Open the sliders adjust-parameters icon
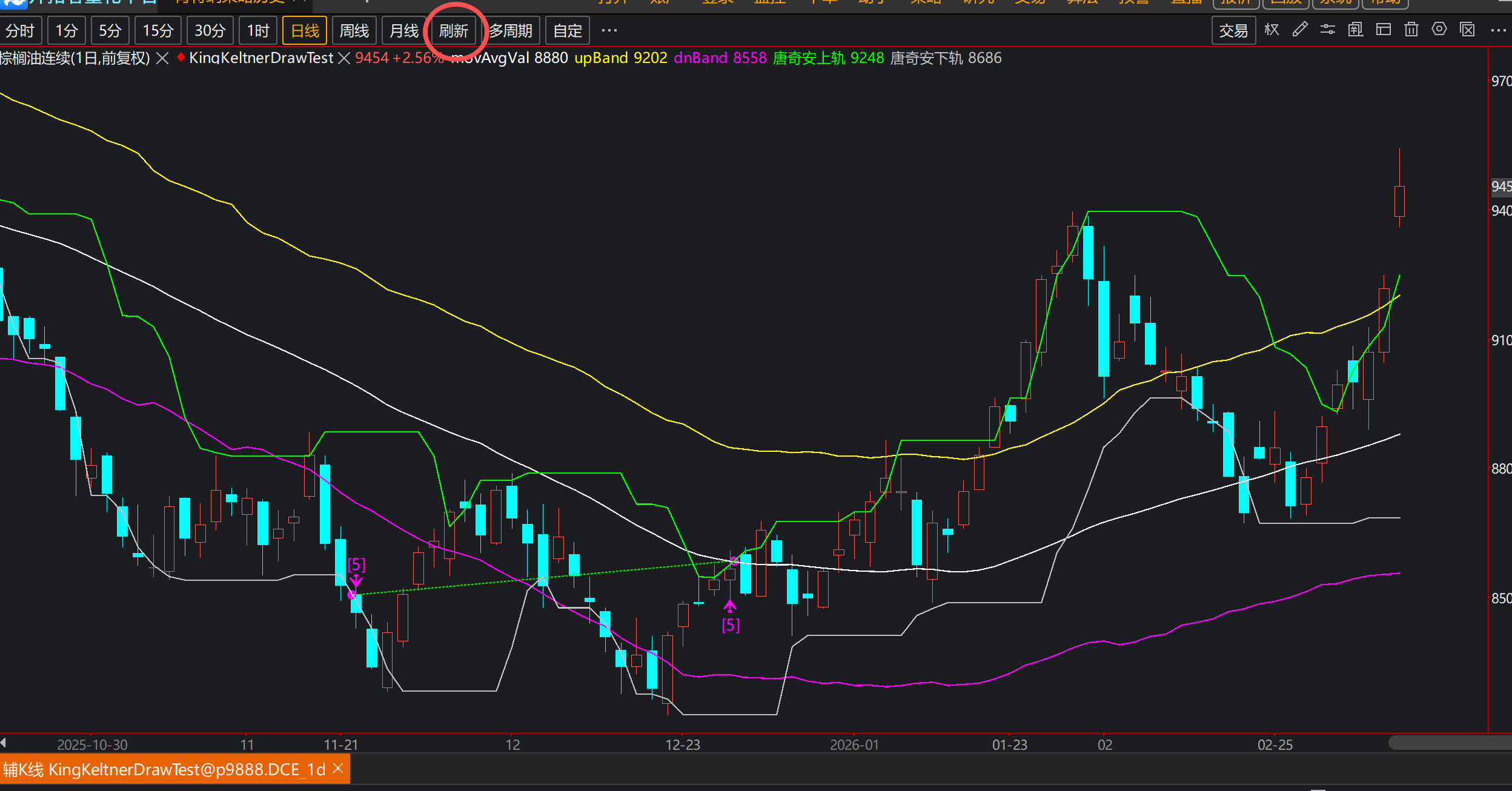1512x791 pixels. tap(1327, 30)
